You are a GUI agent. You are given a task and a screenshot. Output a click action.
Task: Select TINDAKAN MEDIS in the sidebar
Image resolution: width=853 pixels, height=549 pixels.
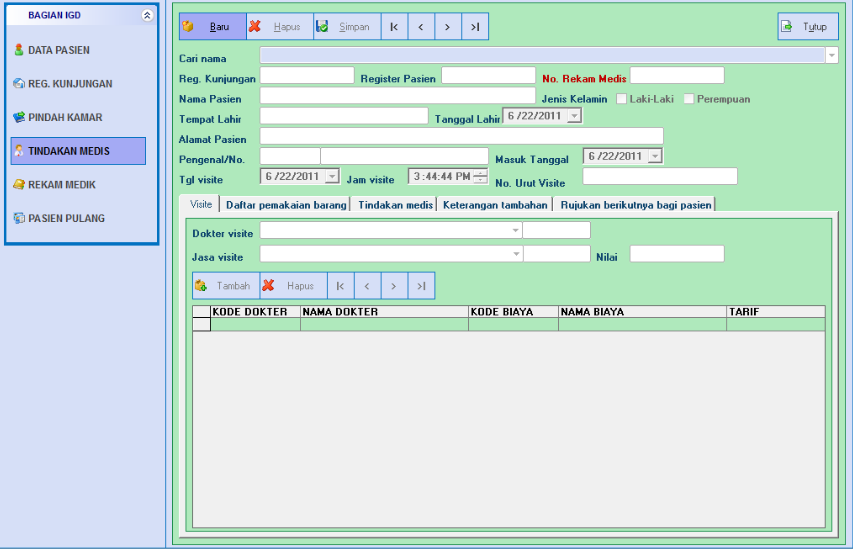[x=78, y=151]
